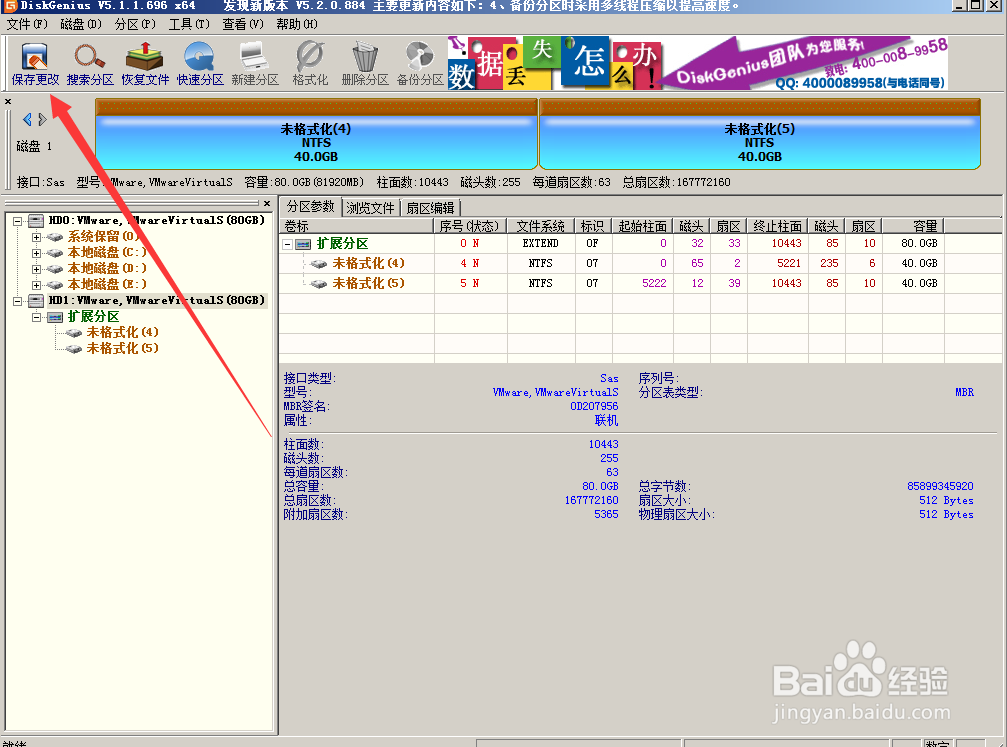The height and width of the screenshot is (747, 1007).
Task: Switch to Sector Editor (扇区编辑) tab
Action: [x=430, y=208]
